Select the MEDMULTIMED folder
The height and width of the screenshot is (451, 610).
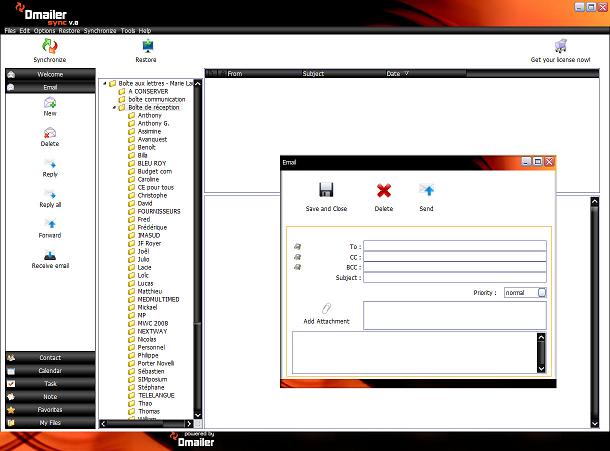[158, 300]
